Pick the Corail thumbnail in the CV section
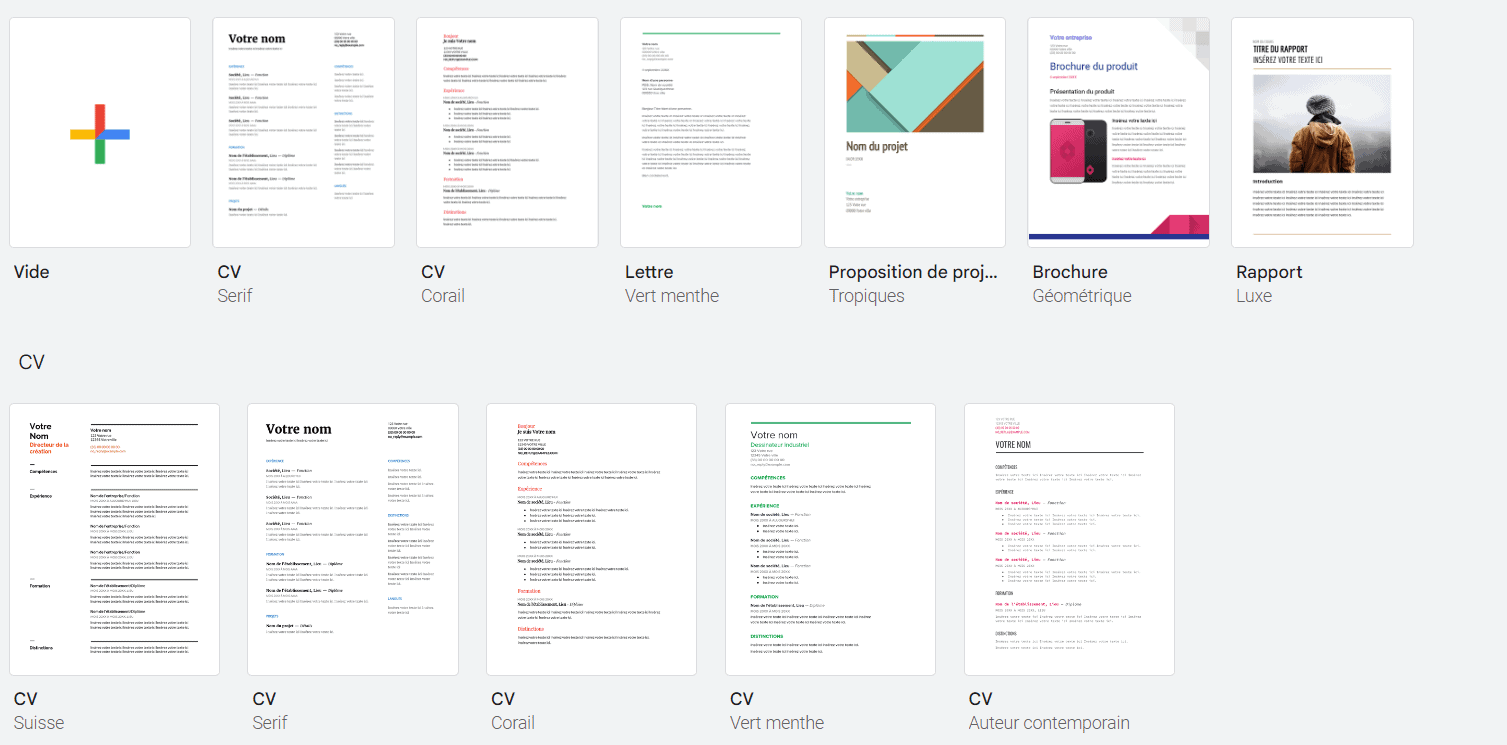Viewport: 1507px width, 745px height. [x=591, y=539]
